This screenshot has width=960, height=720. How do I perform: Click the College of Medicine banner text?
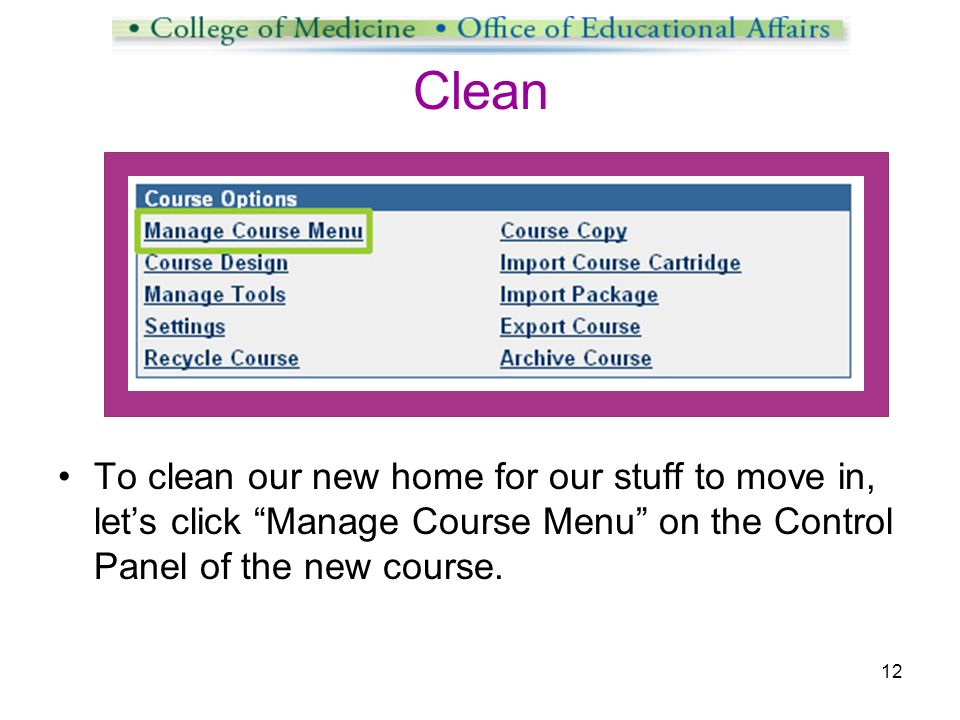[x=282, y=28]
